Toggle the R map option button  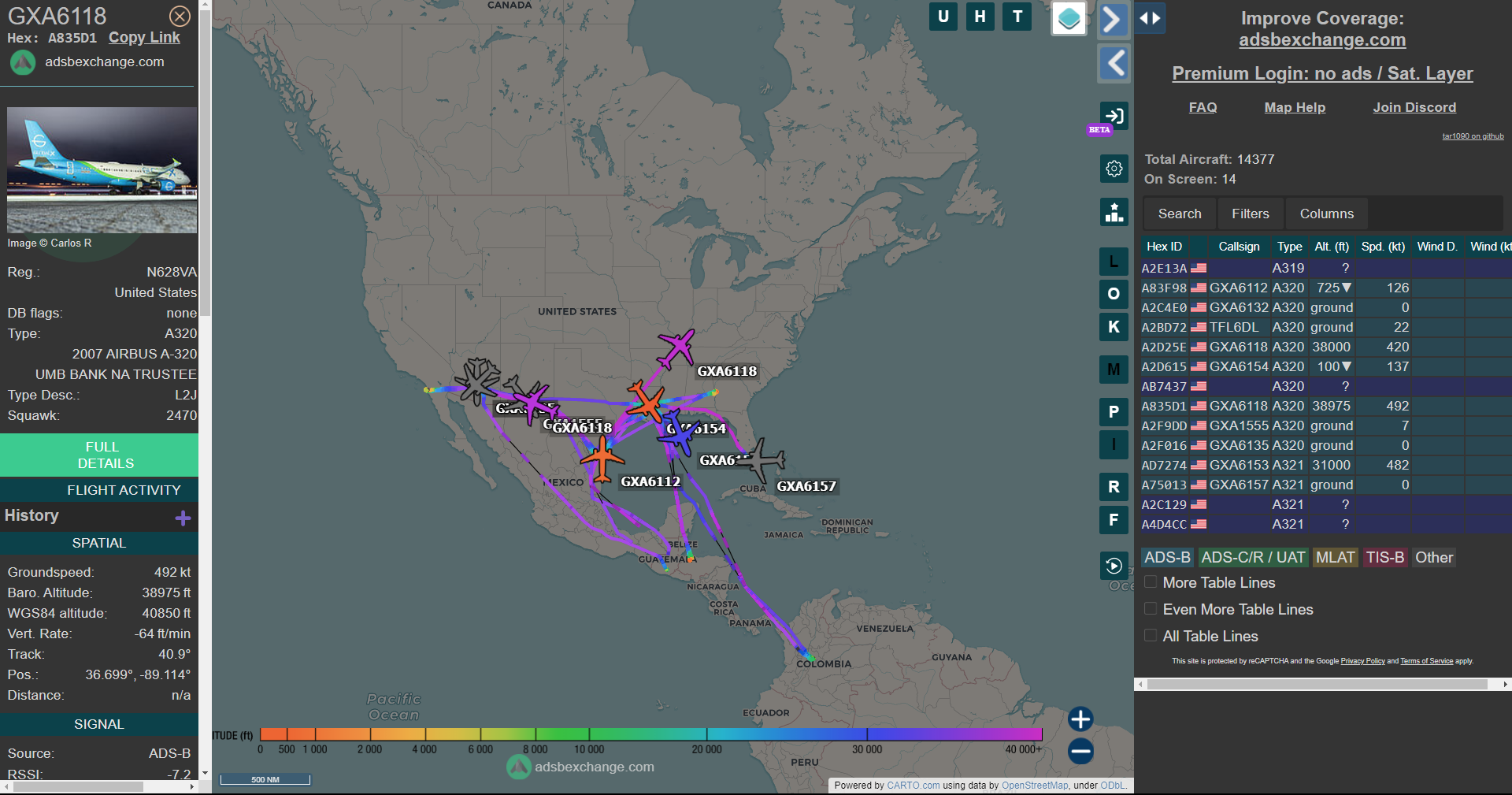1114,486
